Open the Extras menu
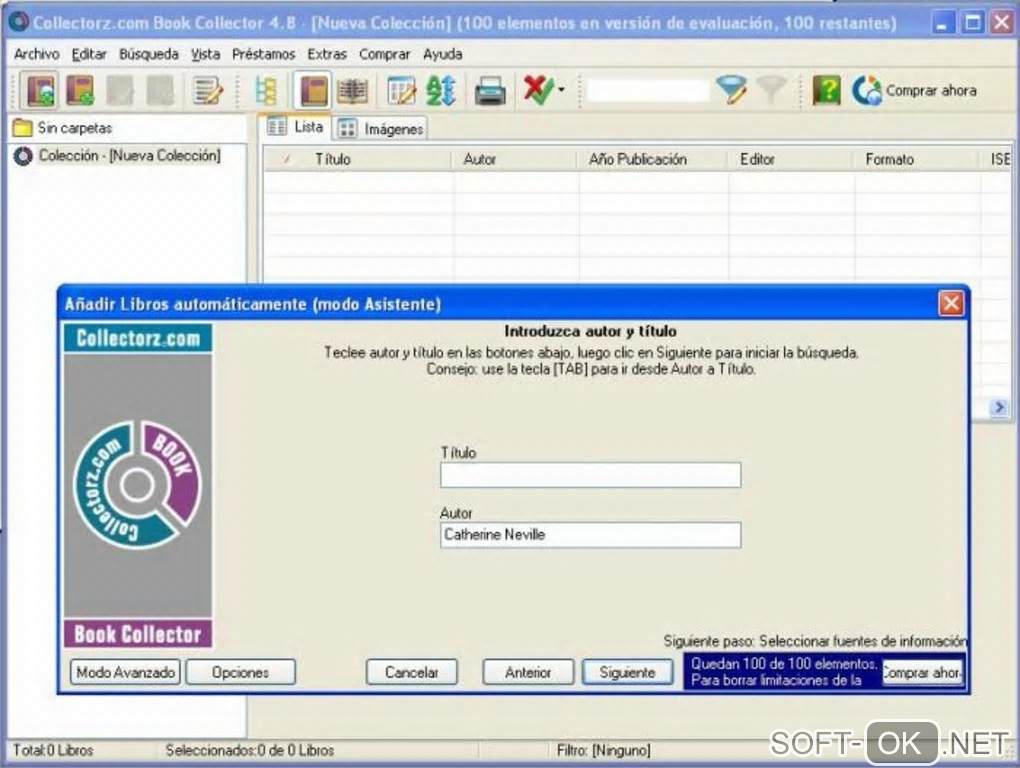Viewport: 1020px width, 768px height. click(327, 54)
